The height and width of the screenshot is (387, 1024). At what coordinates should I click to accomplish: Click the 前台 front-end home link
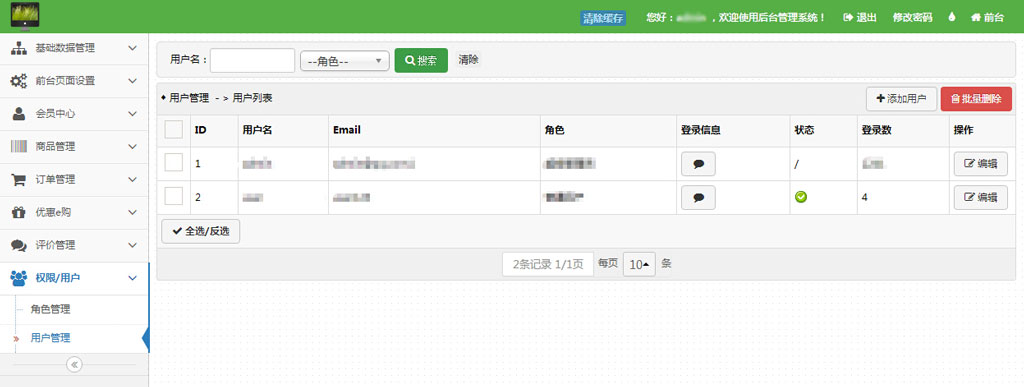coord(987,18)
